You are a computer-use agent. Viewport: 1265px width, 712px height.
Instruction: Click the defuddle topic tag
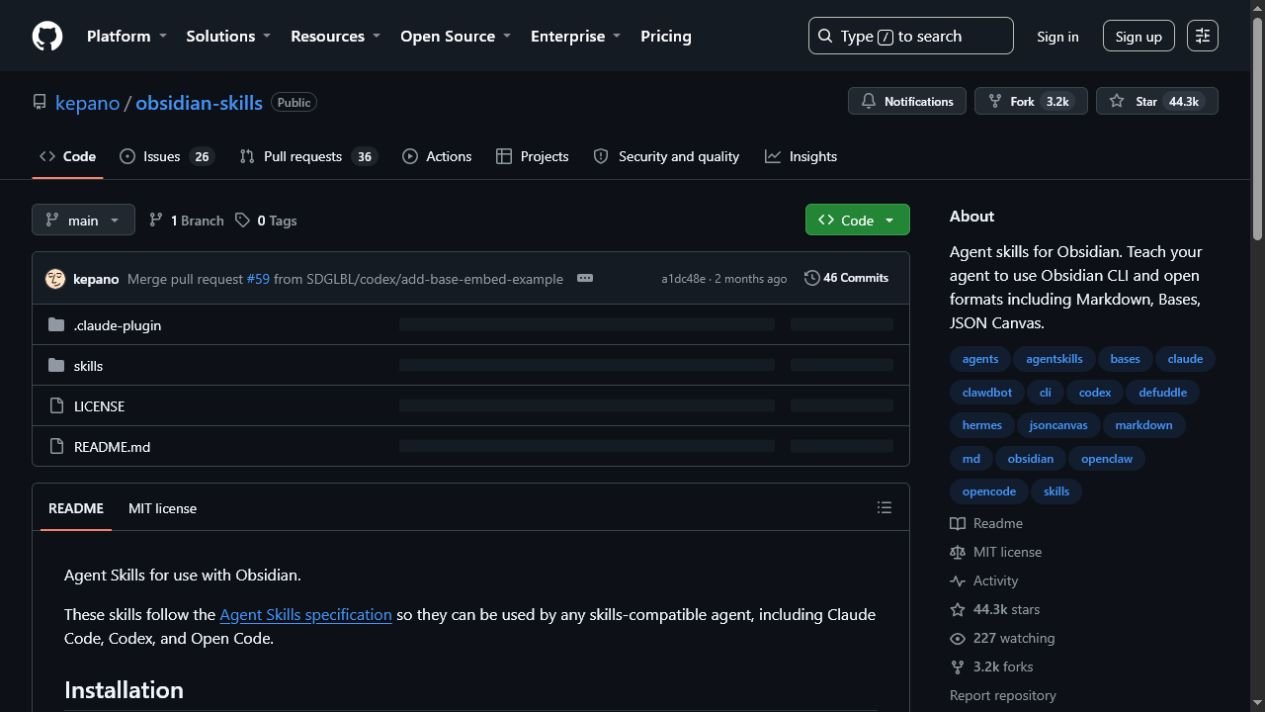(1162, 392)
